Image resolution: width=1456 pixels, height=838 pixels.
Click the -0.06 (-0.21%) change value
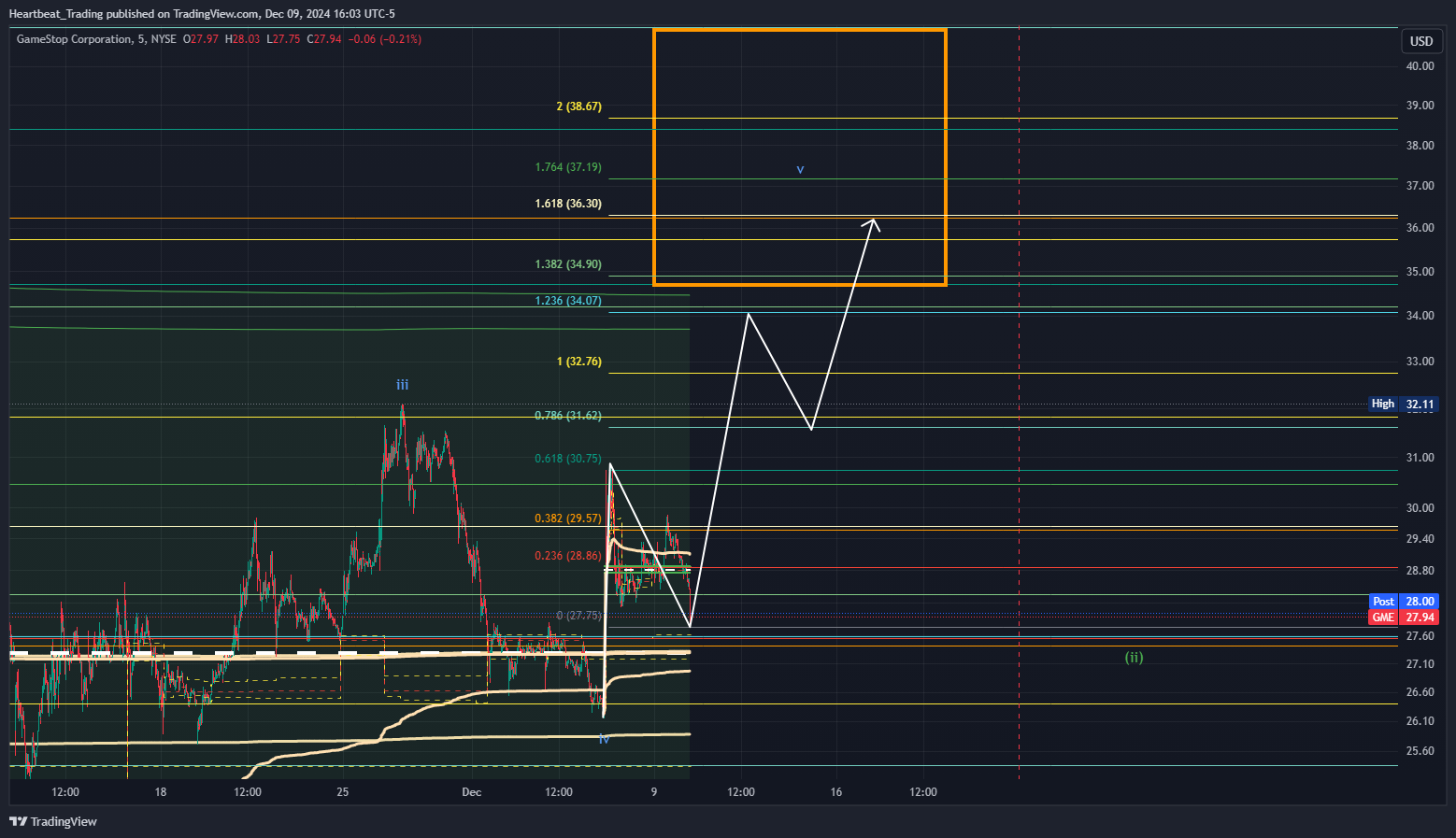383,39
